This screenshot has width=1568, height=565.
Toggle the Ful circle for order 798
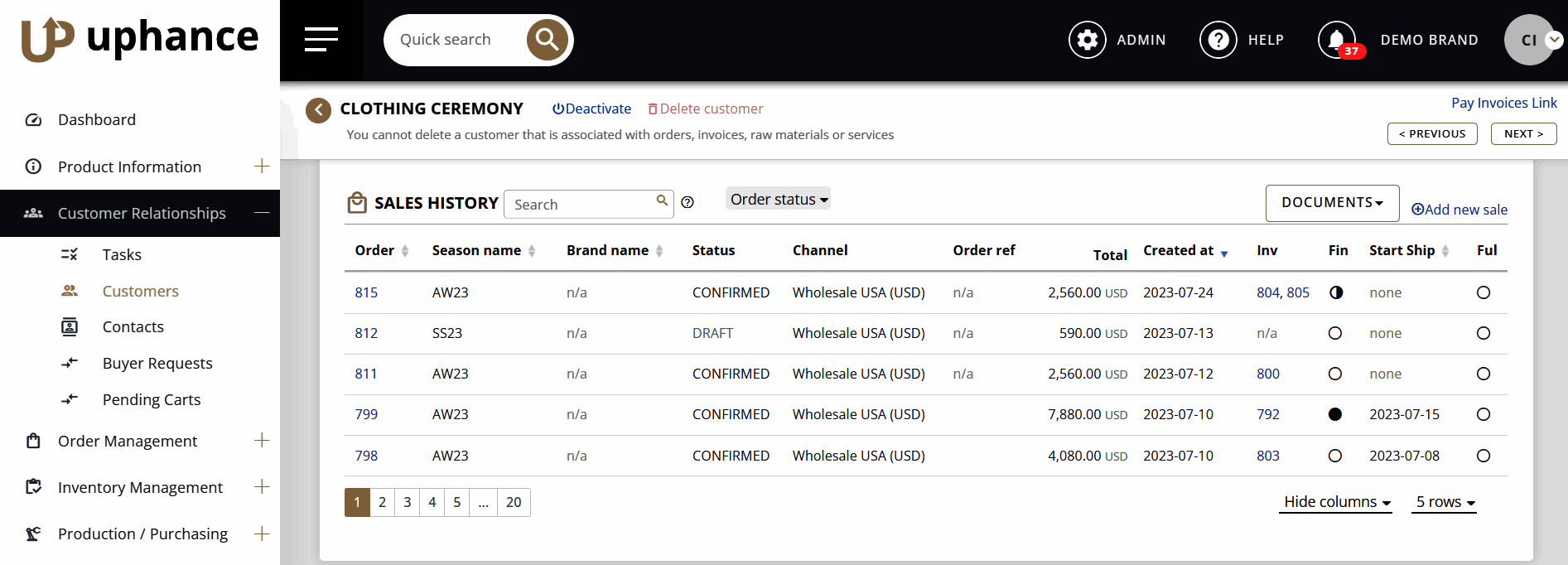coord(1483,456)
